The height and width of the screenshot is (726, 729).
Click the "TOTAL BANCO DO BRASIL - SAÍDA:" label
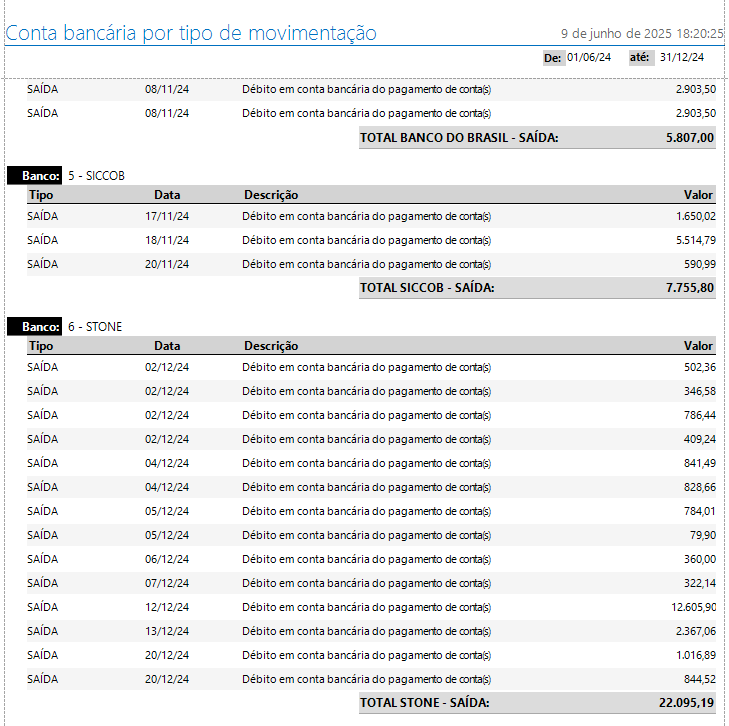click(x=459, y=138)
